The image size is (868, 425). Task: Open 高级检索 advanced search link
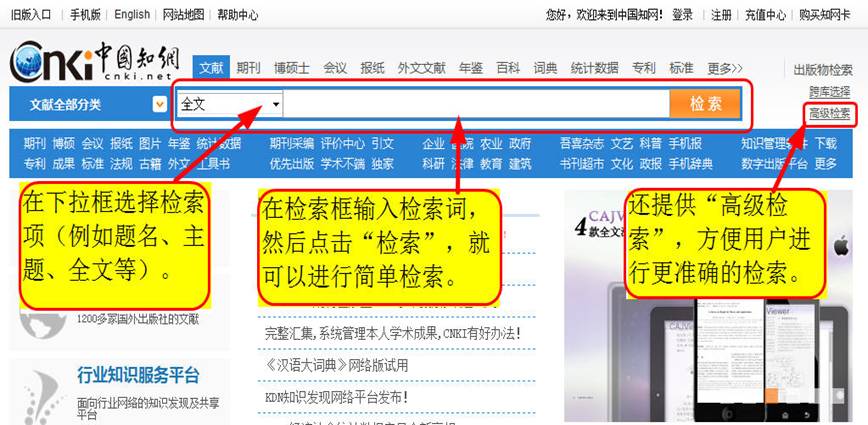pyautogui.click(x=829, y=114)
